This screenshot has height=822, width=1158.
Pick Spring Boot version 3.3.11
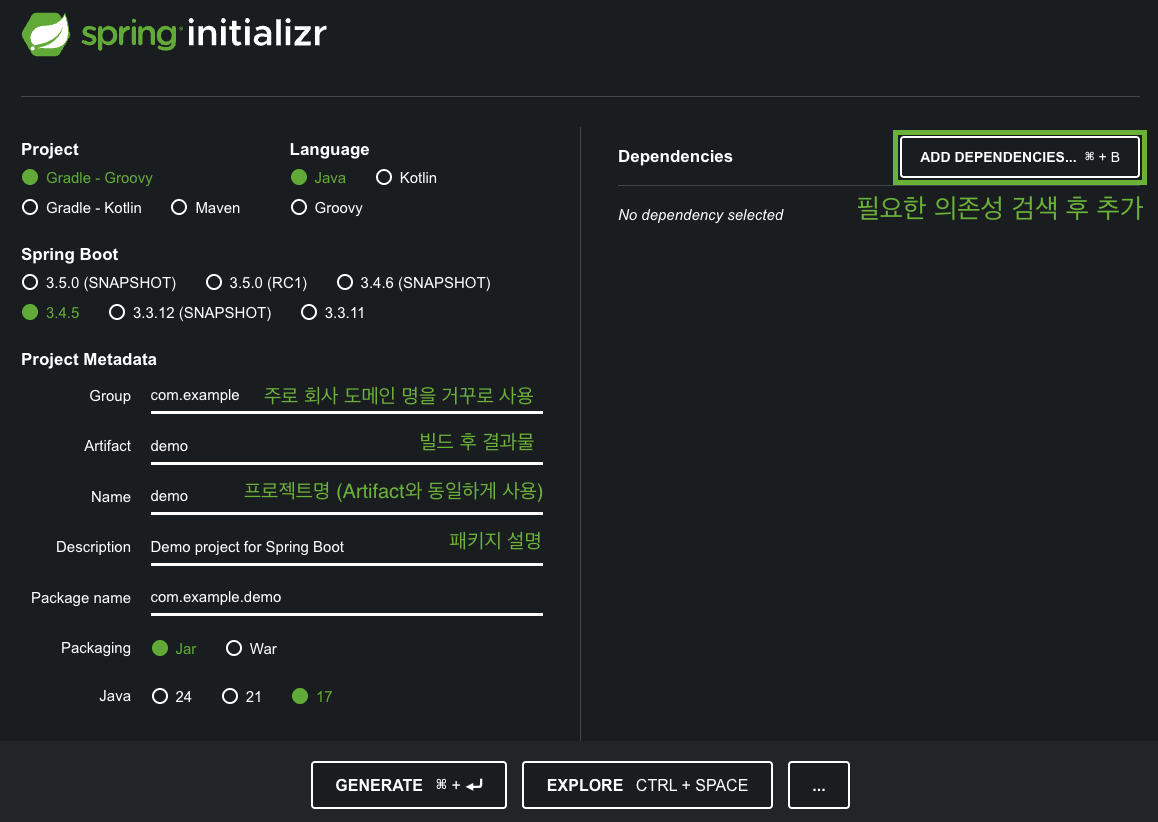coord(332,313)
